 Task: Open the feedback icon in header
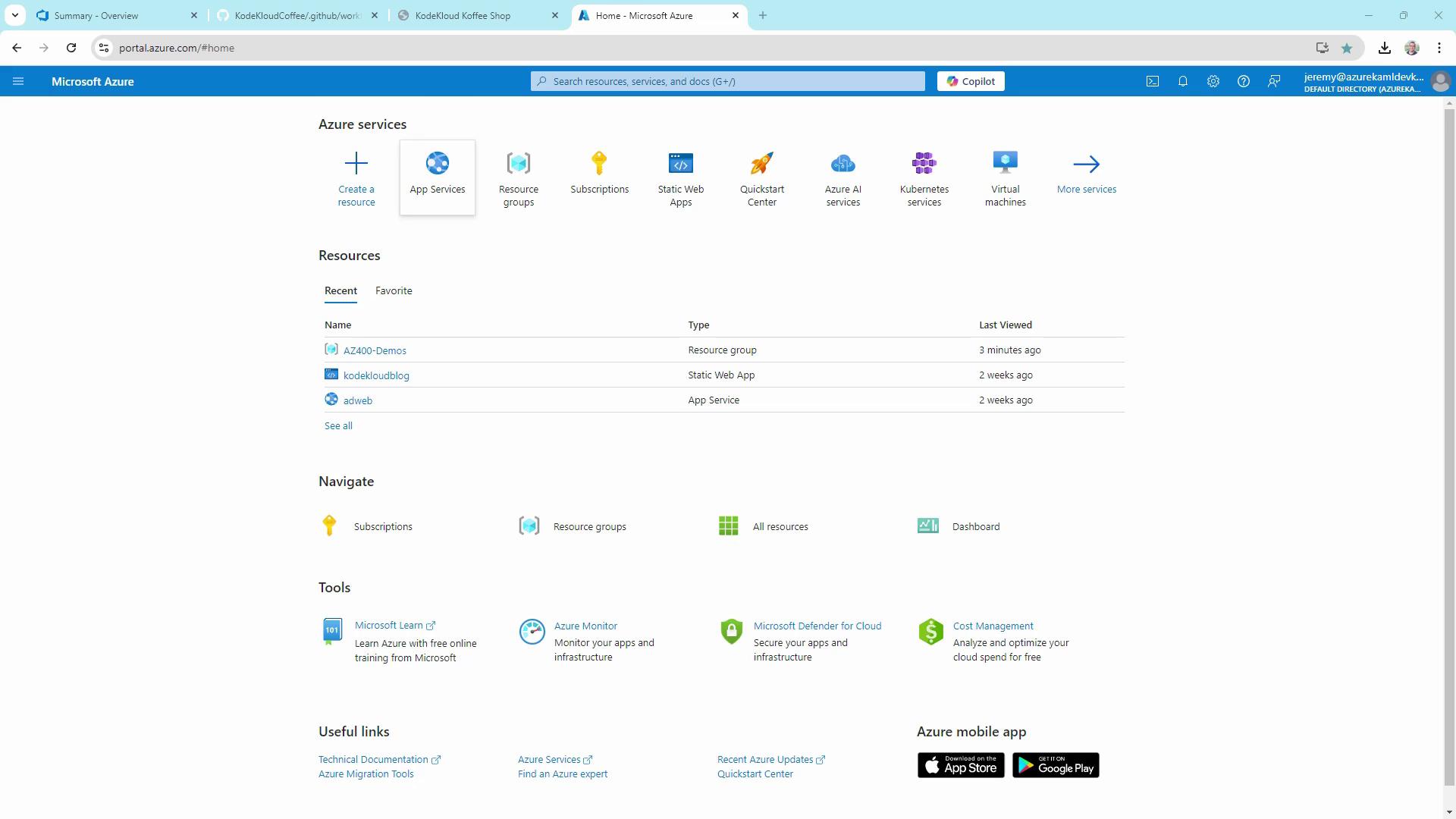[1274, 81]
